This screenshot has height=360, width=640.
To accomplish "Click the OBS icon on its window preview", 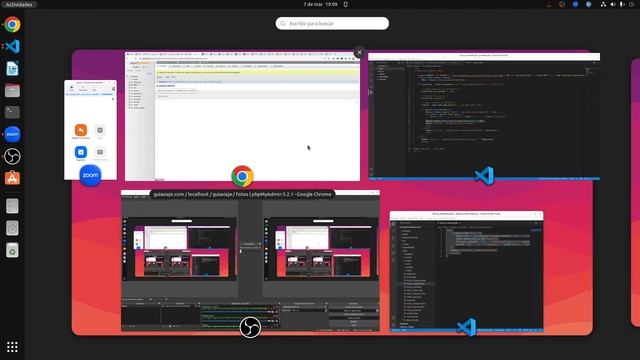I will 250,327.
